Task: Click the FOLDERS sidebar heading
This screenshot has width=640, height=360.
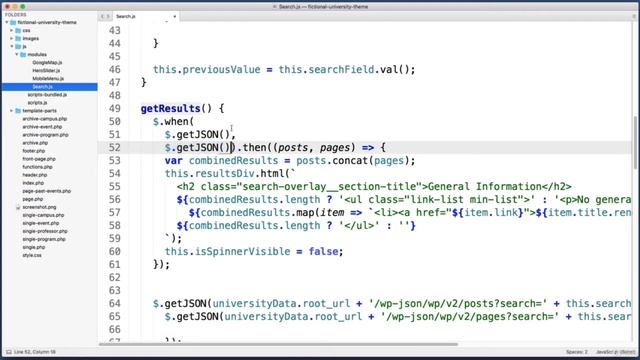Action: tap(16, 15)
